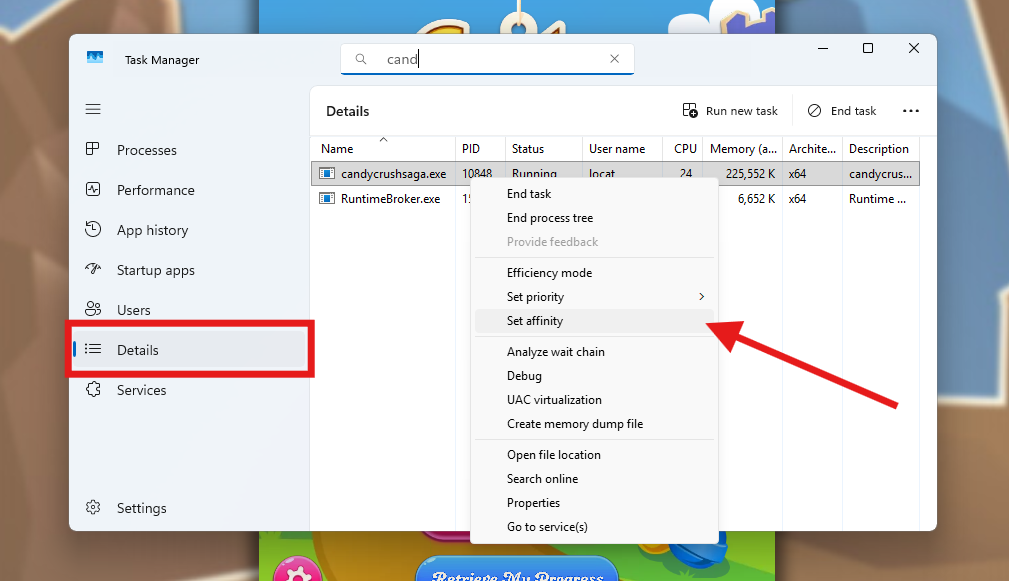Sort by the CPU column header

683,149
